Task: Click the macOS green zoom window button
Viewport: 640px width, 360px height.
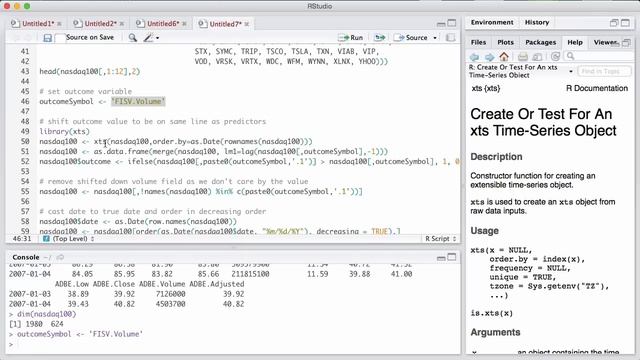Action: (x=27, y=6)
